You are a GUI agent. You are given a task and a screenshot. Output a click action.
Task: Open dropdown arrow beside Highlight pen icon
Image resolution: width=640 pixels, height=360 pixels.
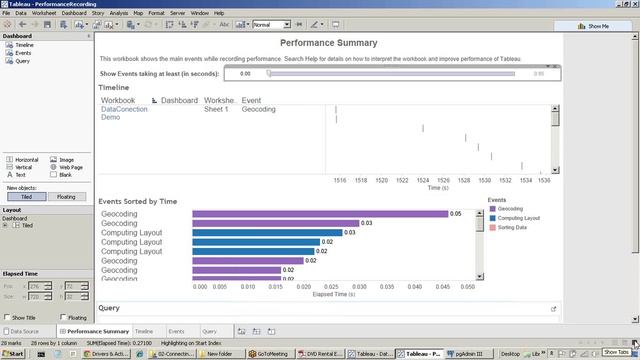[322, 24]
